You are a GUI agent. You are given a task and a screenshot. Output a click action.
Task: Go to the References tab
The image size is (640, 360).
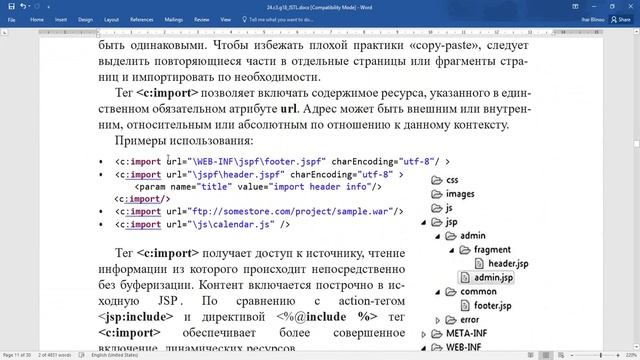coord(142,20)
